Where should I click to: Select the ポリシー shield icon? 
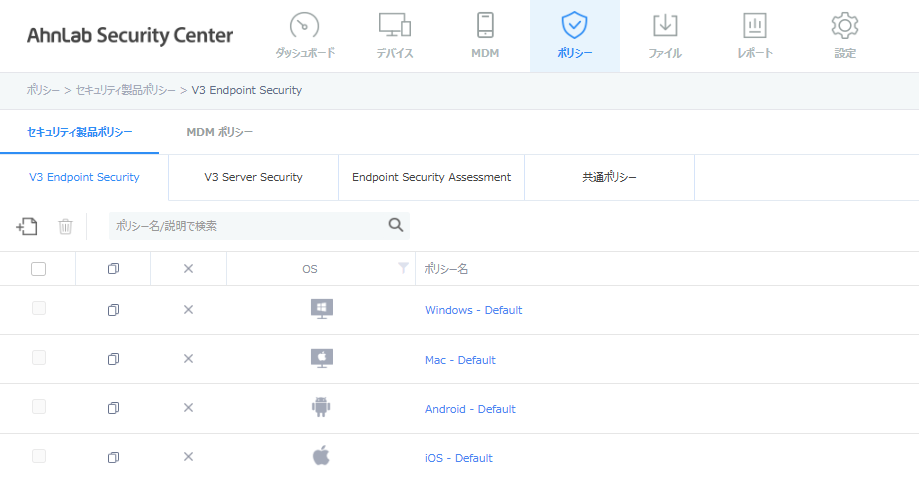(574, 25)
